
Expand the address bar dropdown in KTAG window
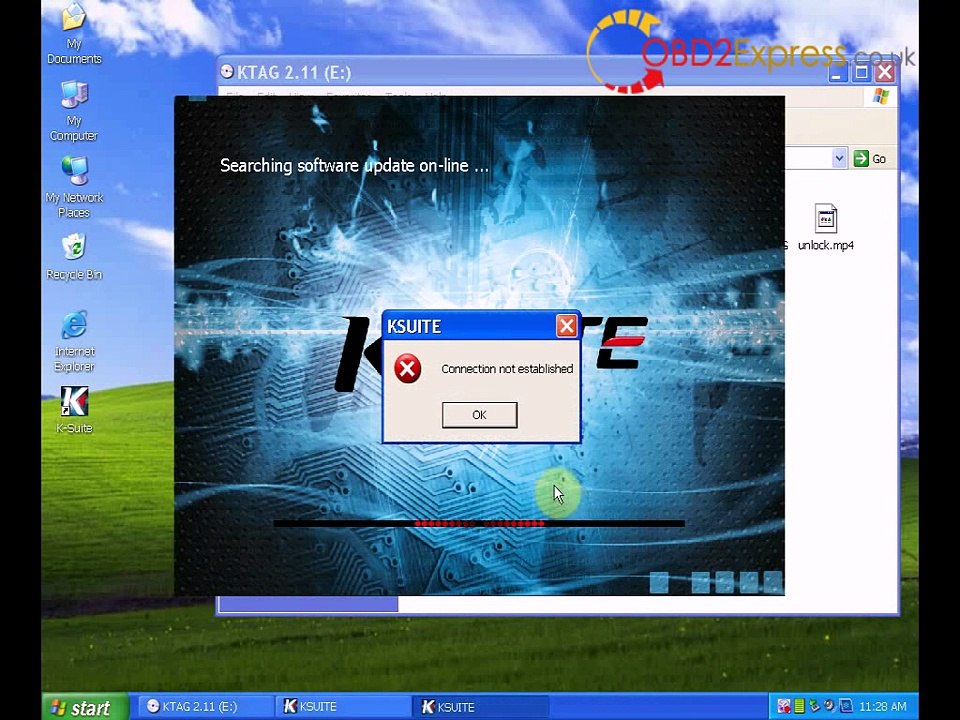point(839,159)
